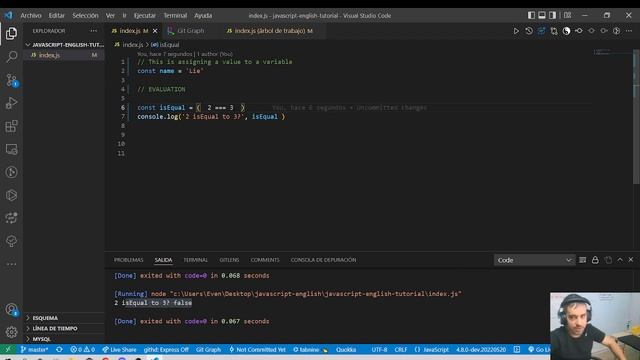The height and width of the screenshot is (360, 640).
Task: Open the Extensions view
Action: pyautogui.click(x=11, y=126)
